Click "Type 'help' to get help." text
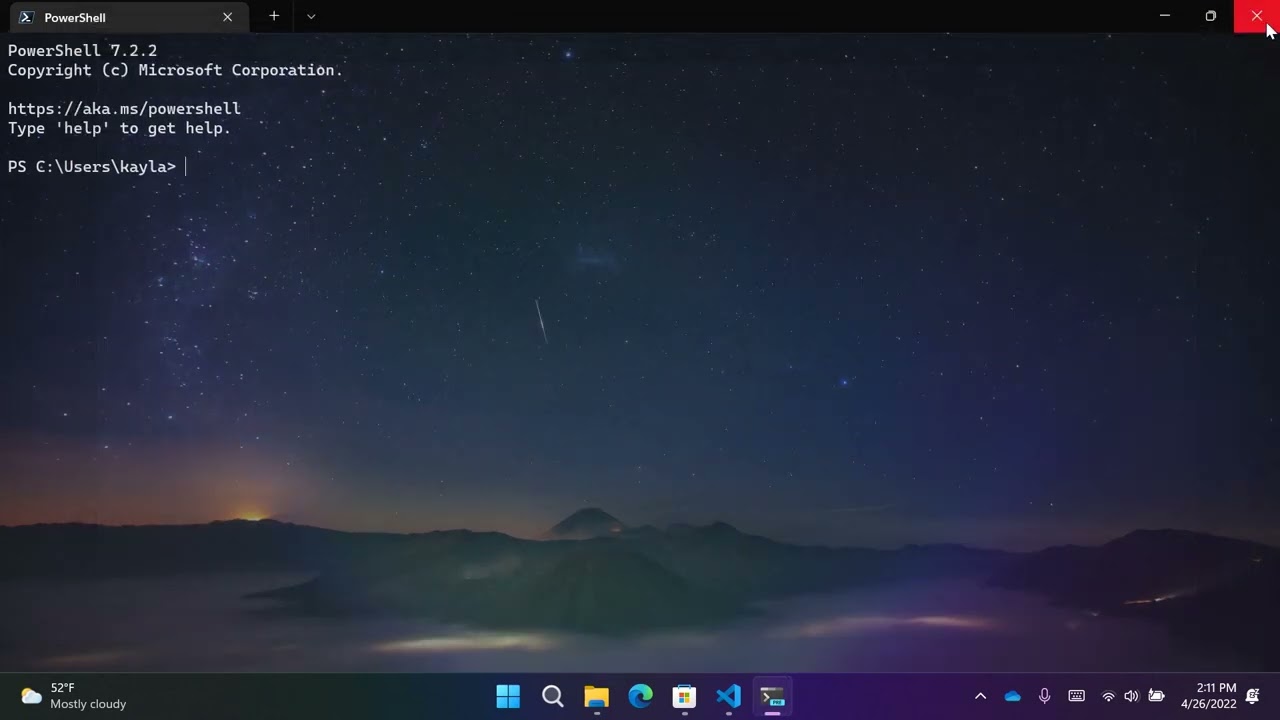Screen dimensions: 1280x720 (119, 128)
